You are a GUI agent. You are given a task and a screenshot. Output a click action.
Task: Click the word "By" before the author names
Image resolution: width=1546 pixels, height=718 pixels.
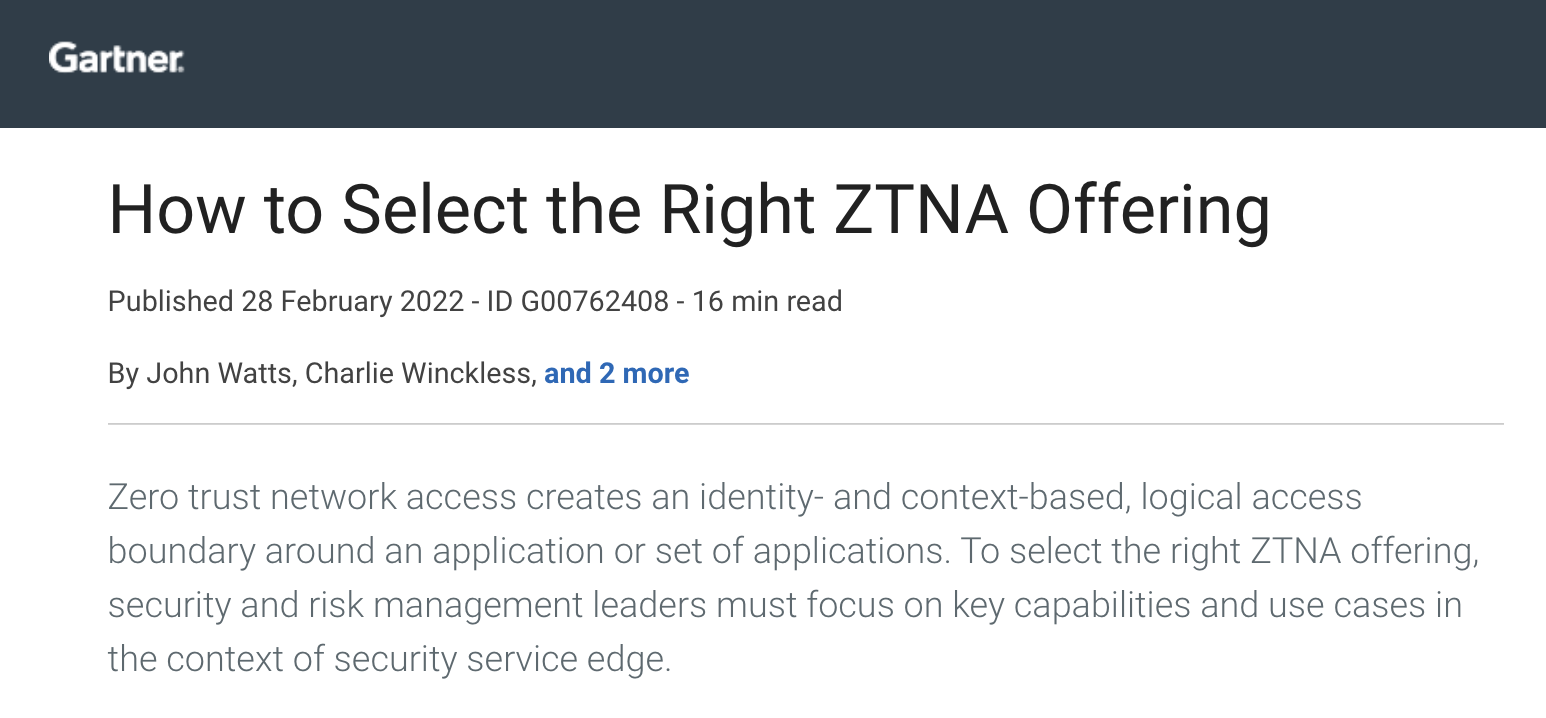coord(123,374)
